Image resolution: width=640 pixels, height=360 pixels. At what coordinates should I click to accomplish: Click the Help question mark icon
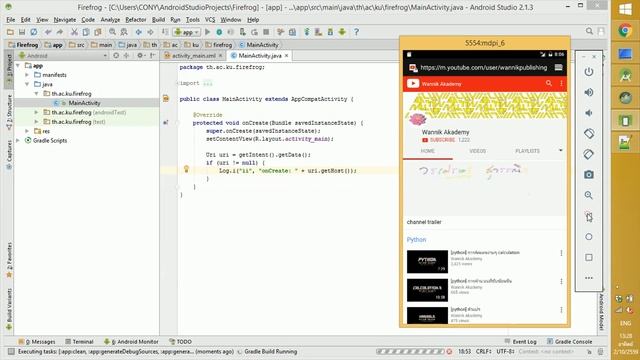tap(356, 32)
